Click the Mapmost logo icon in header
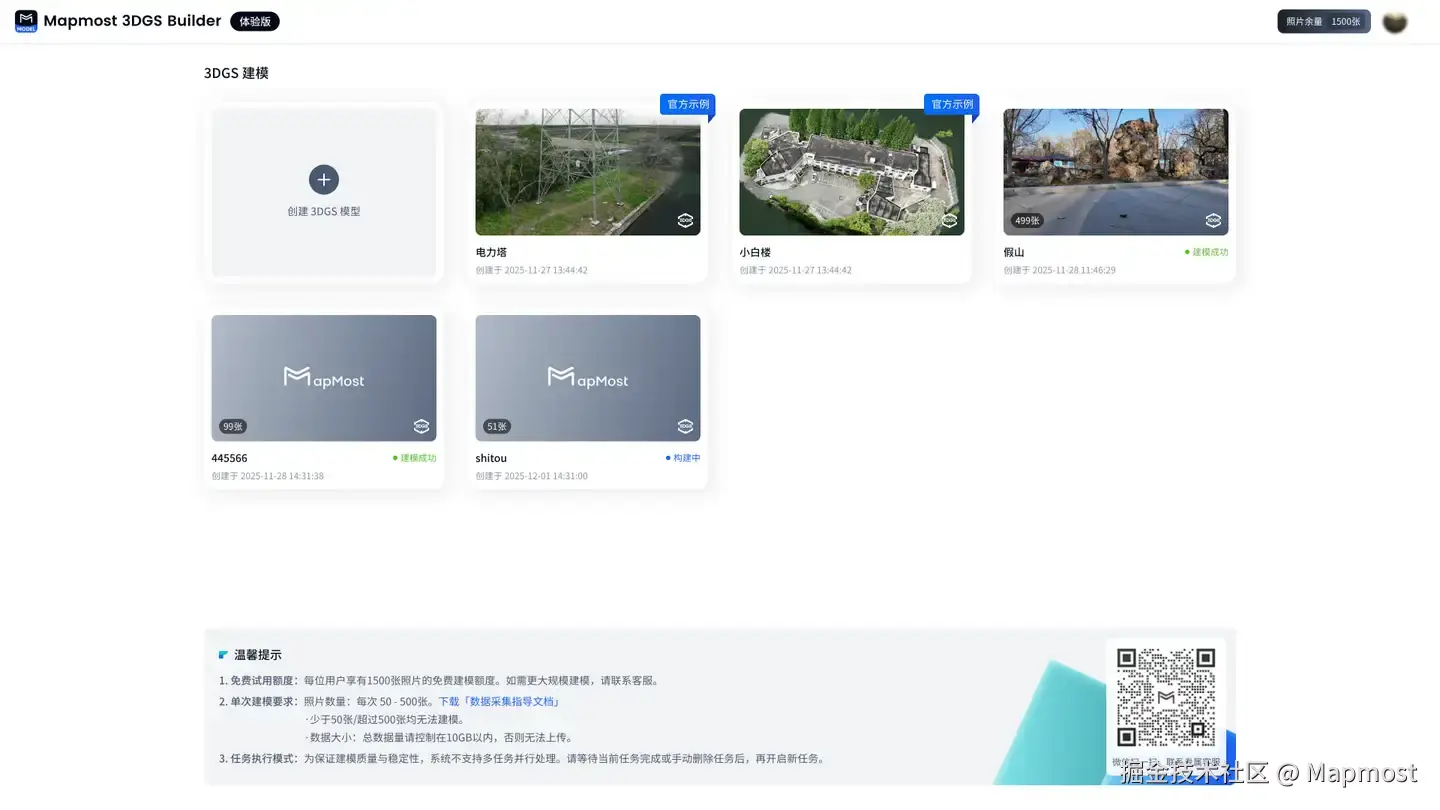The height and width of the screenshot is (810, 1440). [26, 21]
